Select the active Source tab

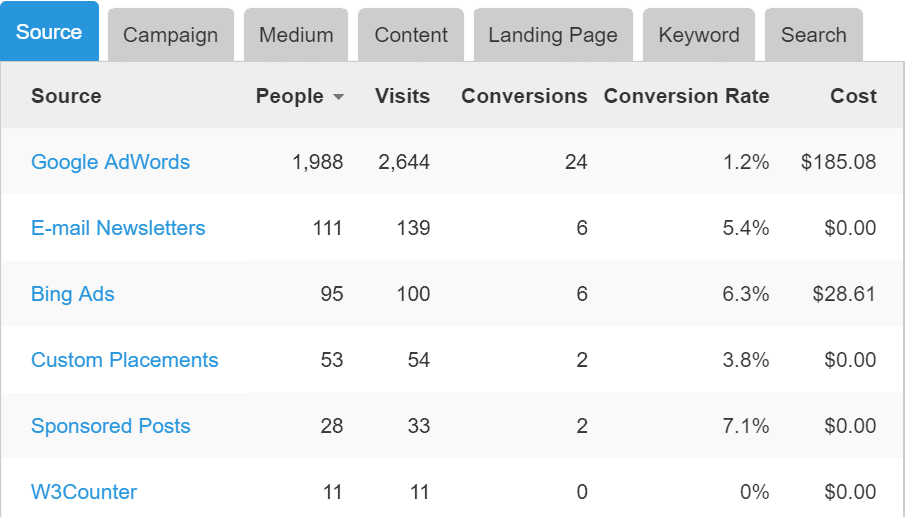(x=49, y=32)
